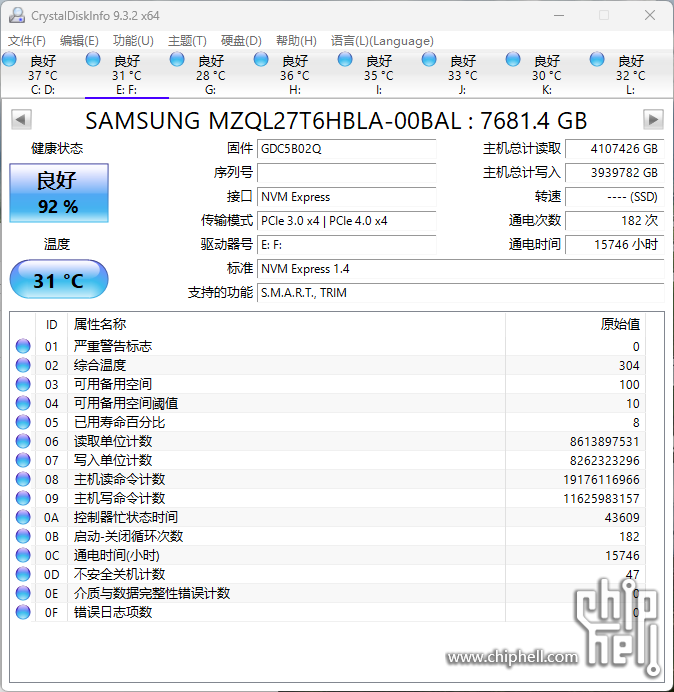The width and height of the screenshot is (674, 692).
Task: Click status orb of row 04 可用备用空间阈值
Action: coord(23,403)
